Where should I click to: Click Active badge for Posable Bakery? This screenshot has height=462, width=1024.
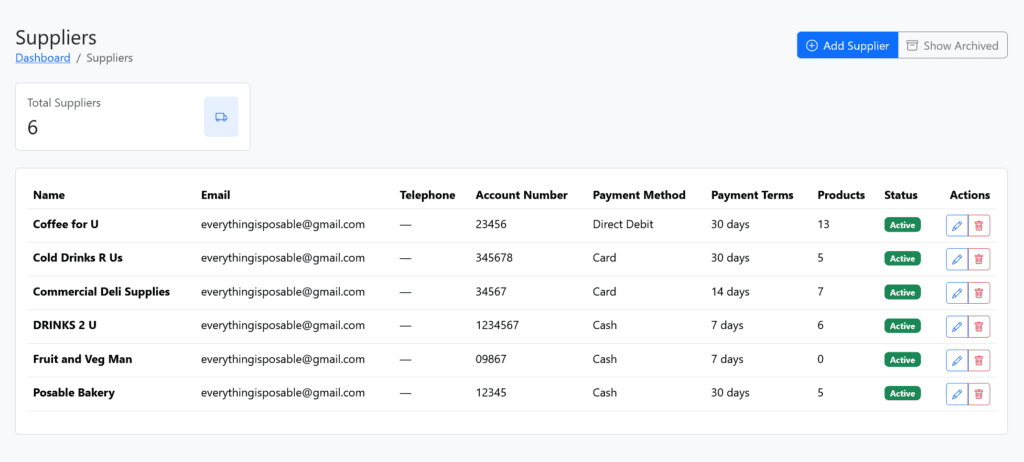tap(903, 393)
